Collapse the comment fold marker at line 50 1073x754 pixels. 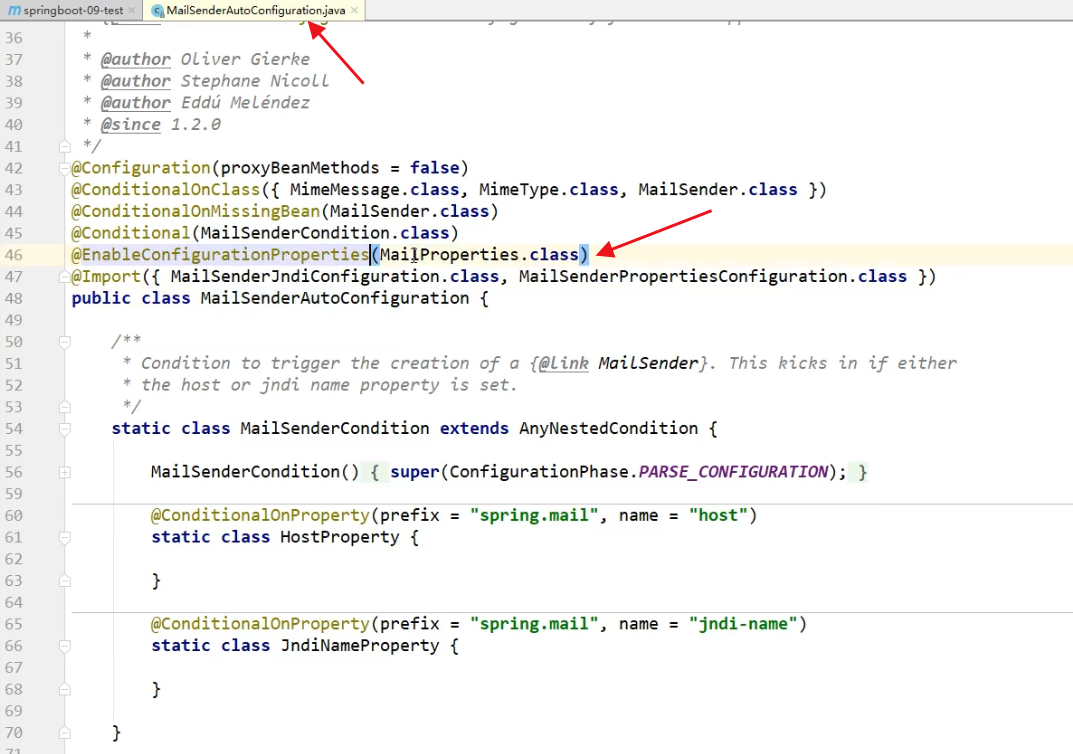tap(64, 341)
